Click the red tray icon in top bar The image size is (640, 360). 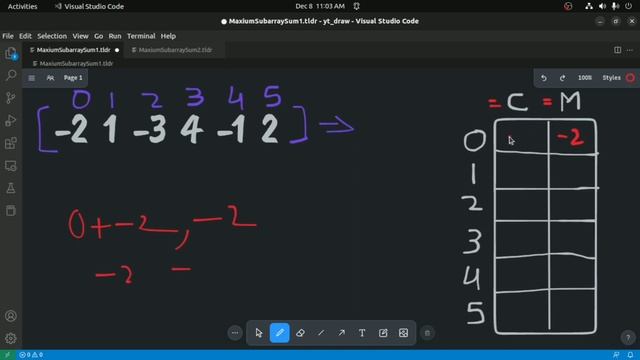pyautogui.click(x=568, y=6)
